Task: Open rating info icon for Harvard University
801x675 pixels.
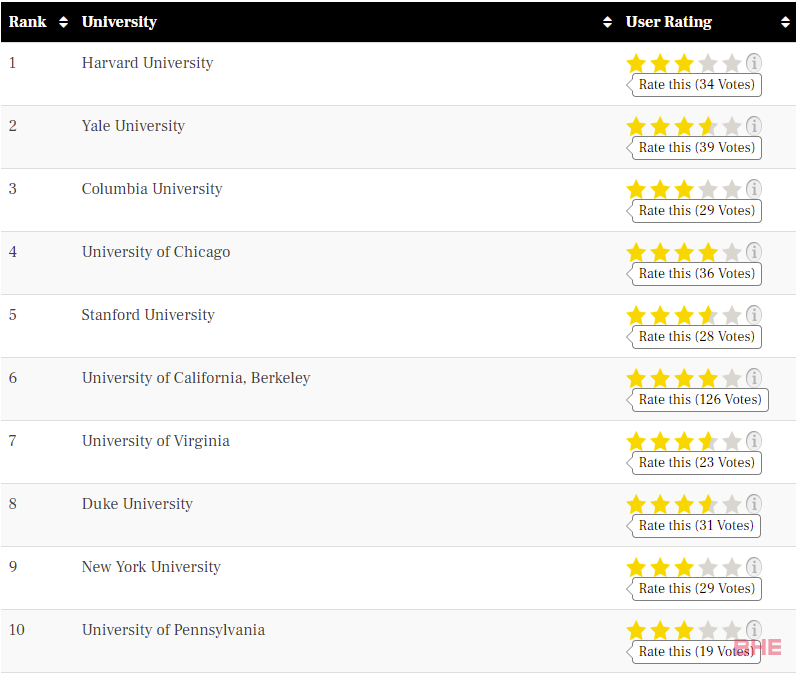Action: (753, 63)
